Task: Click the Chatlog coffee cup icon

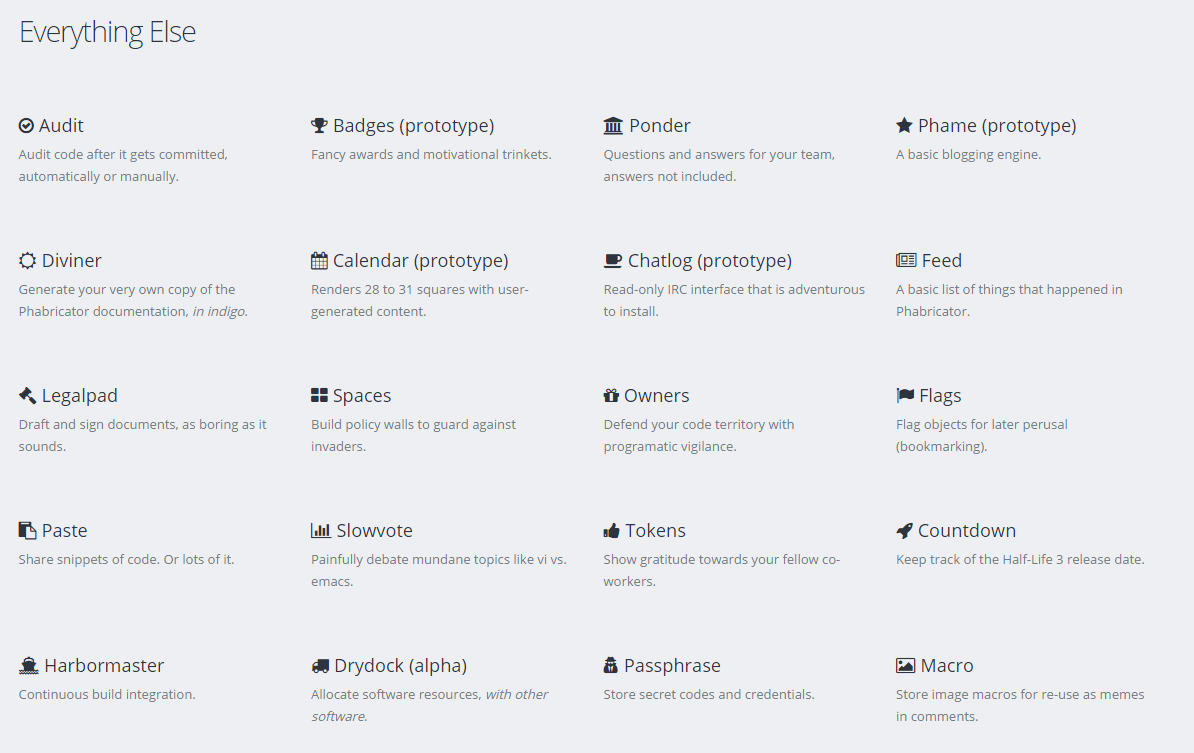Action: [x=613, y=260]
